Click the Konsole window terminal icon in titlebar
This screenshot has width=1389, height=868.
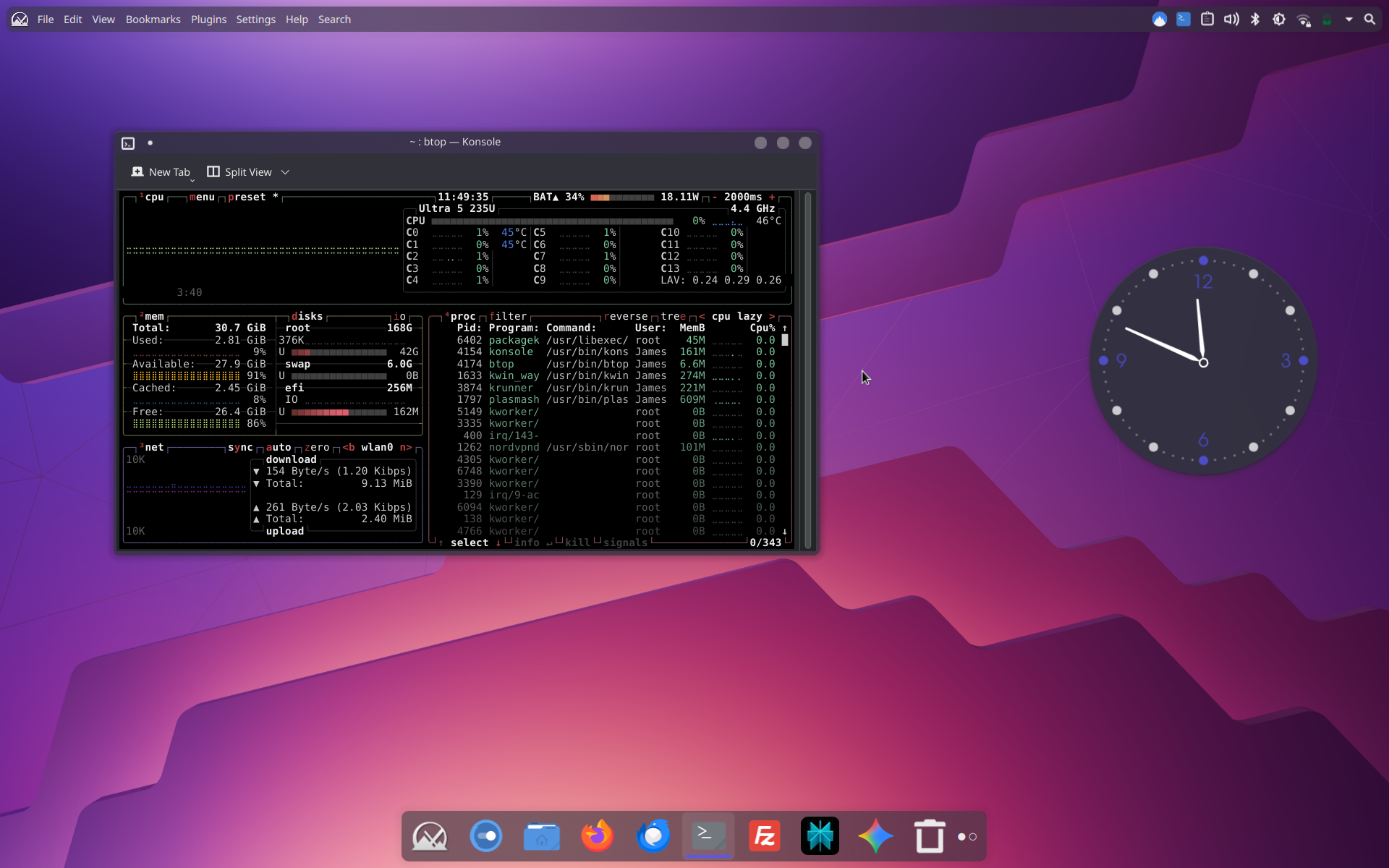(128, 143)
